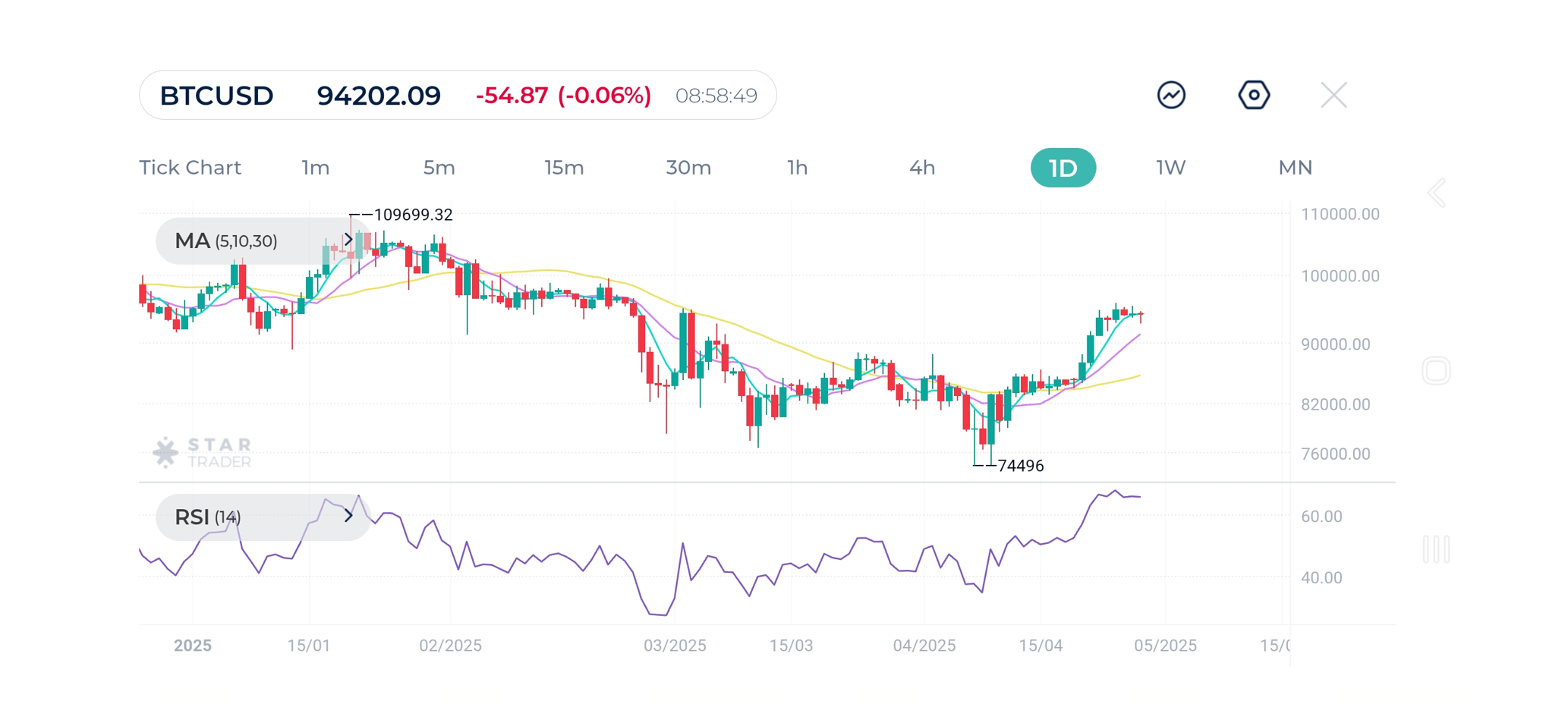Image resolution: width=1568 pixels, height=704 pixels.
Task: Tap the back chevron at right edge
Action: pos(1436,193)
